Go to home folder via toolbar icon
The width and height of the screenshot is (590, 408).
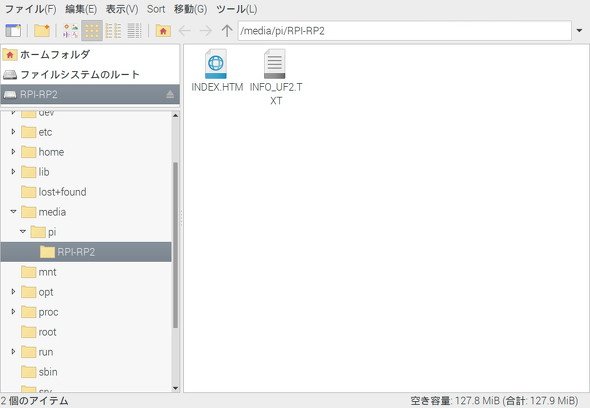(x=163, y=30)
